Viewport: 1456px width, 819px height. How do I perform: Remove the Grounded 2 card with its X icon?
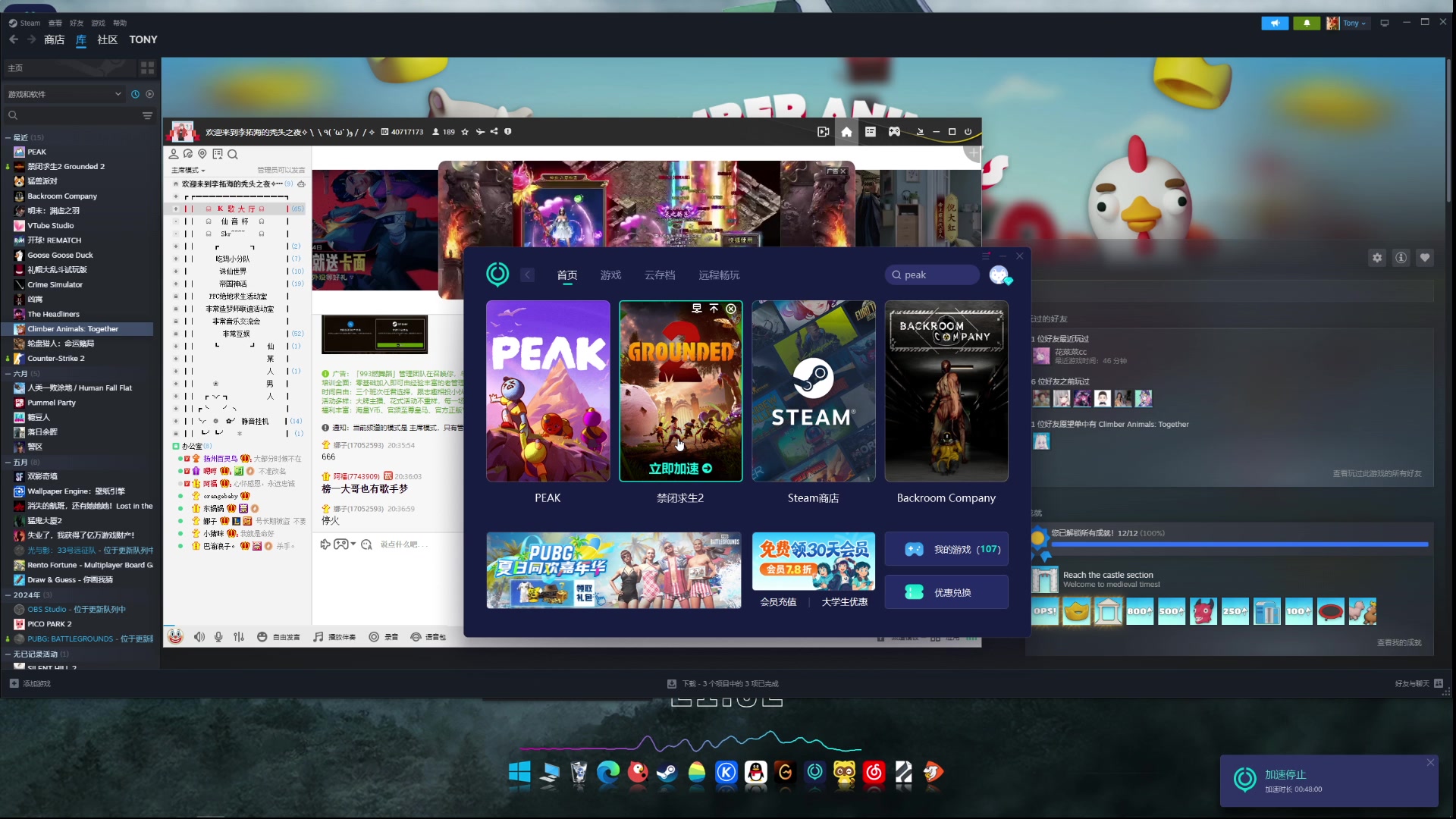click(x=731, y=309)
